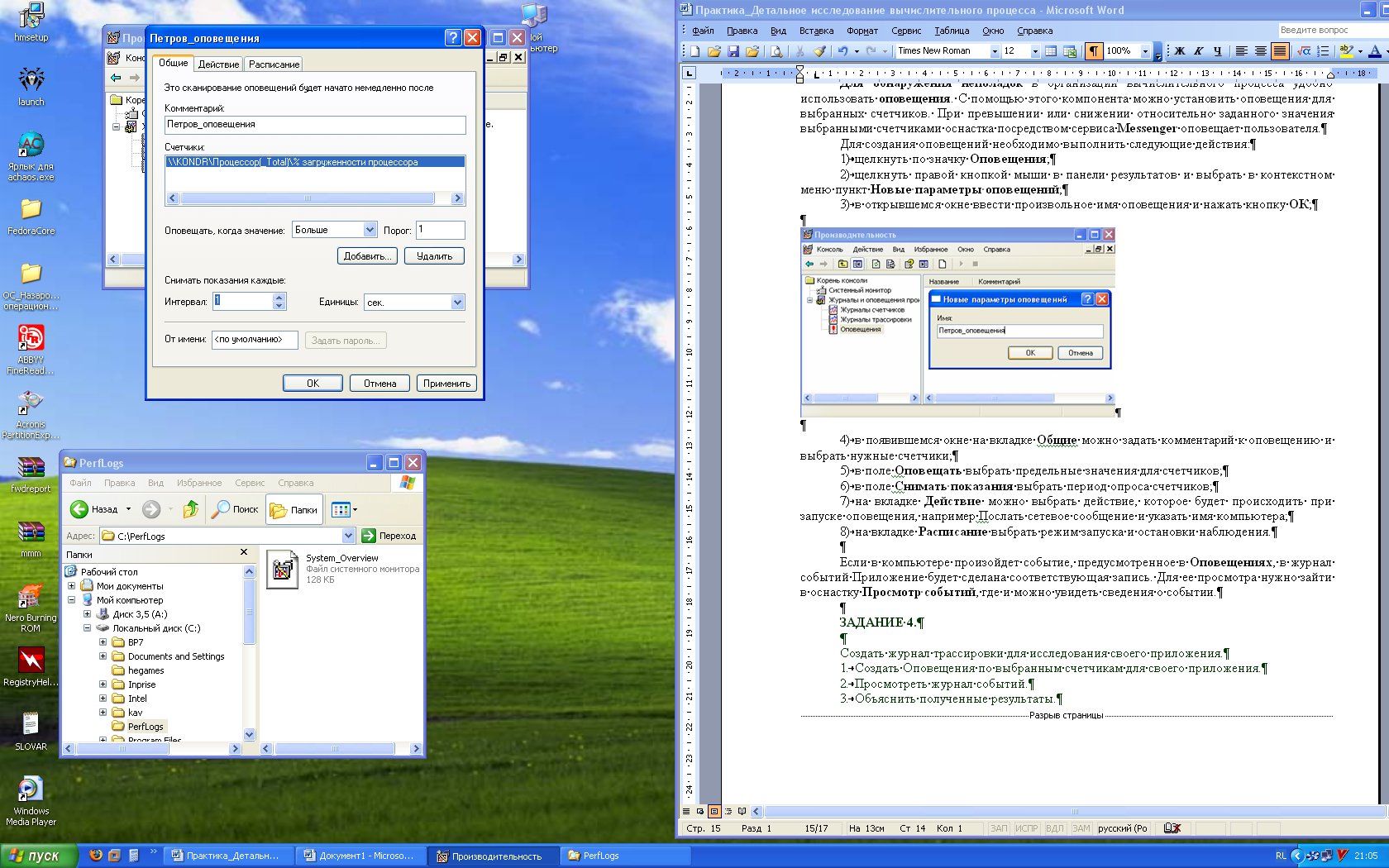The image size is (1389, 868).
Task: Click the New document icon in Word toolbar
Action: pyautogui.click(x=695, y=51)
